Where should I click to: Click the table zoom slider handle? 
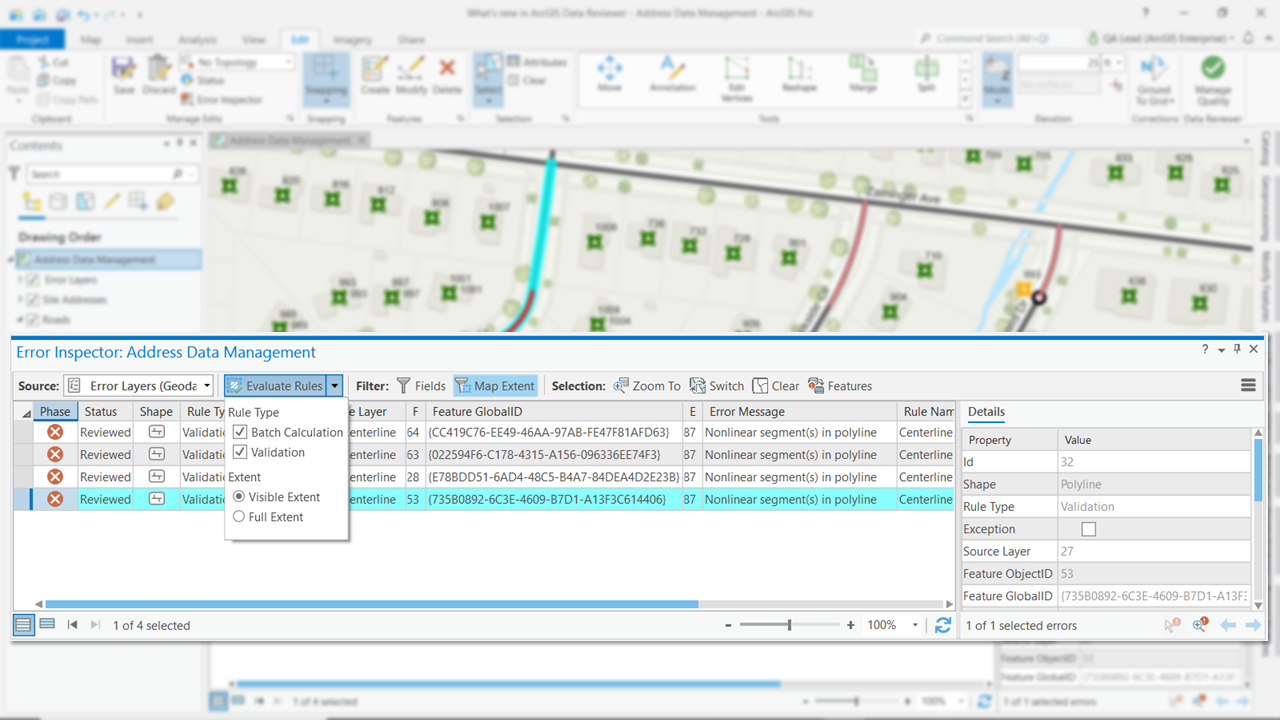789,625
